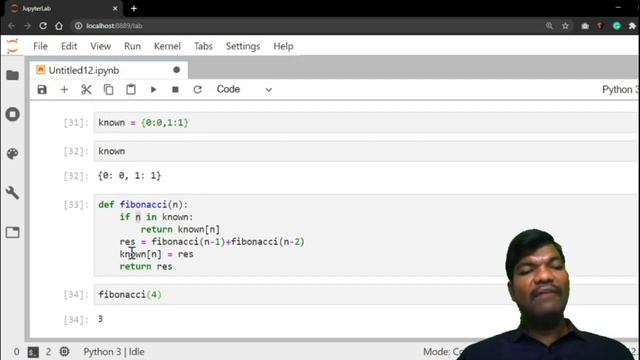Click input cell 32 containing known
This screenshot has height=360, width=640.
click(365, 151)
